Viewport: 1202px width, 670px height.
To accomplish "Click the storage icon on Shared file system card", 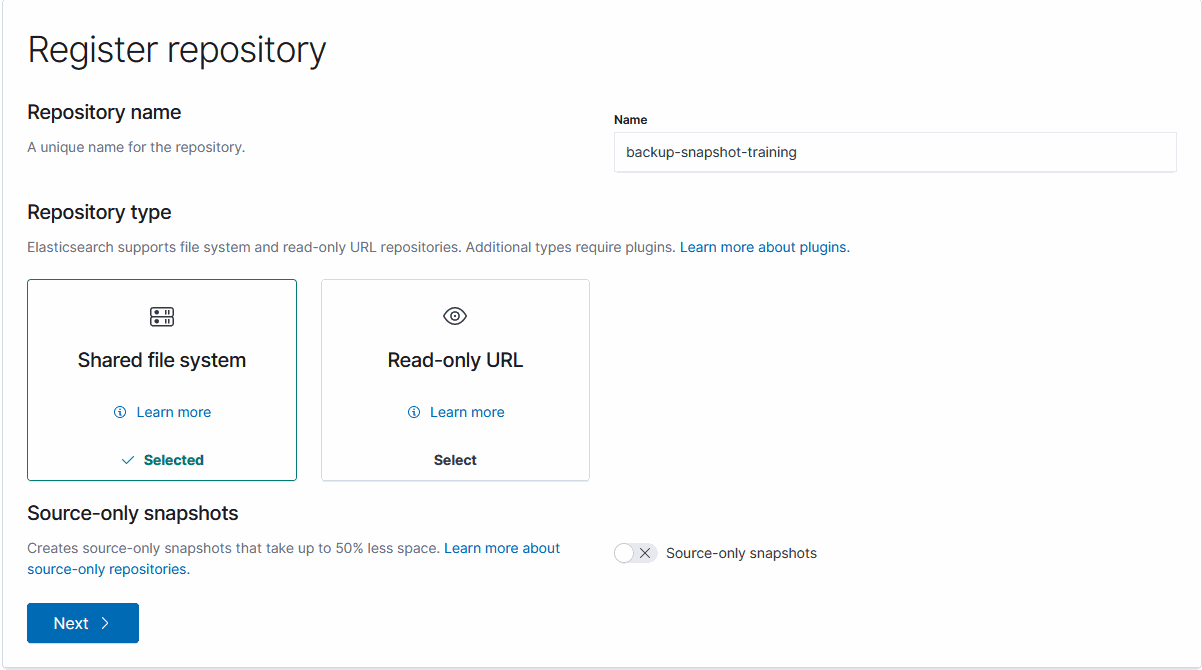I will (x=162, y=317).
